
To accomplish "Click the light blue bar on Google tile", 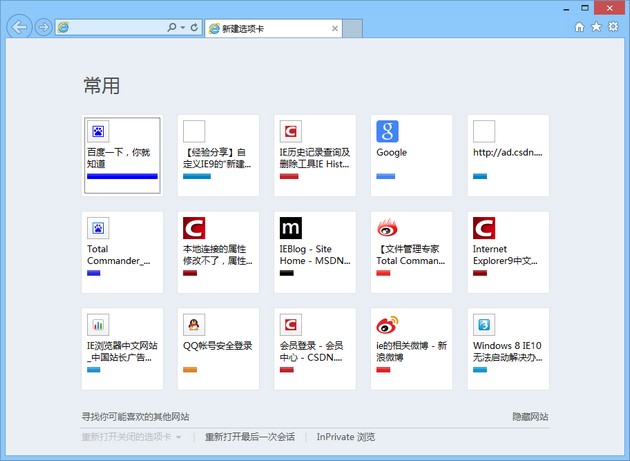I will point(386,176).
